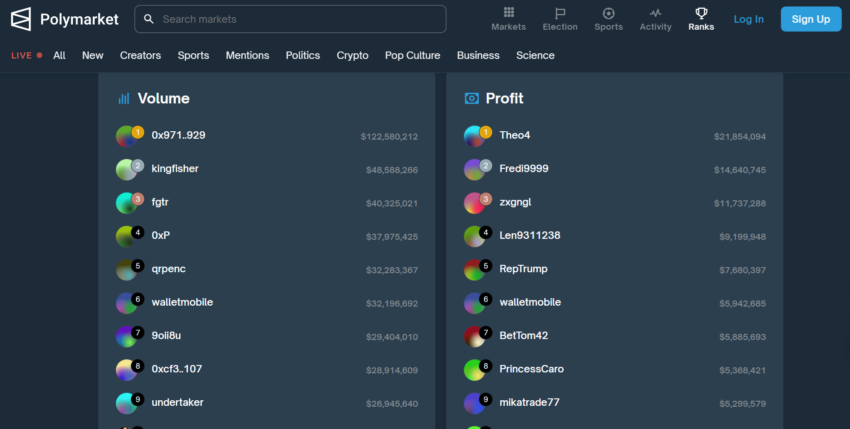Open mikatrade77 profile name link
Screen dimensions: 850x429
click(530, 402)
